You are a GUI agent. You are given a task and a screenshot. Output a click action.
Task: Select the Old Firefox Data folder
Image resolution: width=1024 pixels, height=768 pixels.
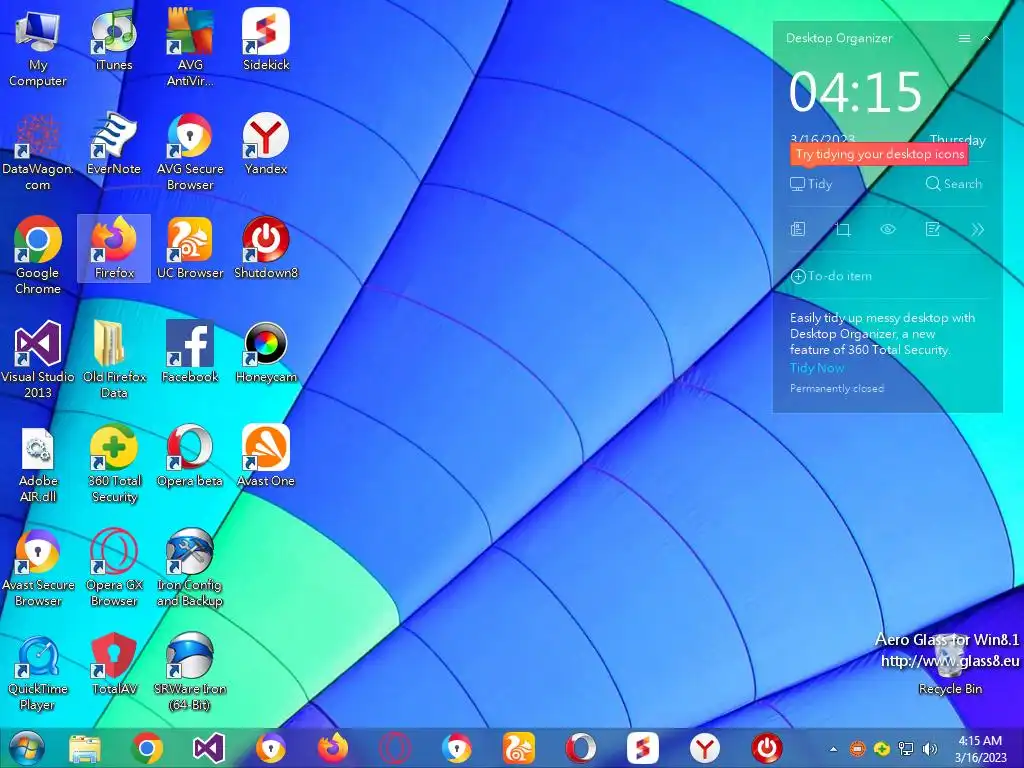[x=114, y=360]
